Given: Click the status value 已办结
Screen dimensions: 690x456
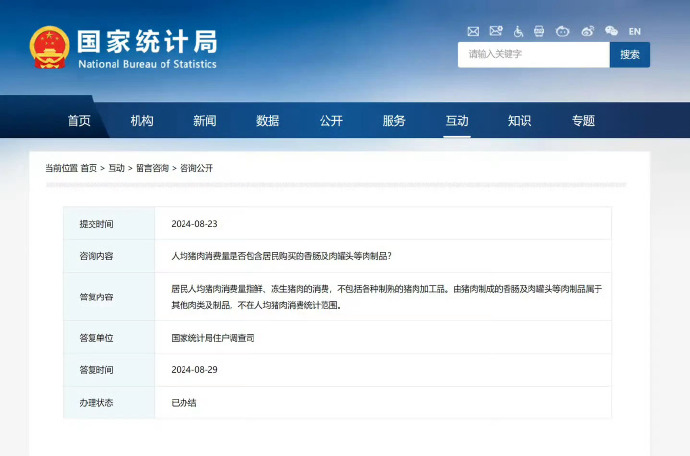Looking at the screenshot, I should [184, 403].
